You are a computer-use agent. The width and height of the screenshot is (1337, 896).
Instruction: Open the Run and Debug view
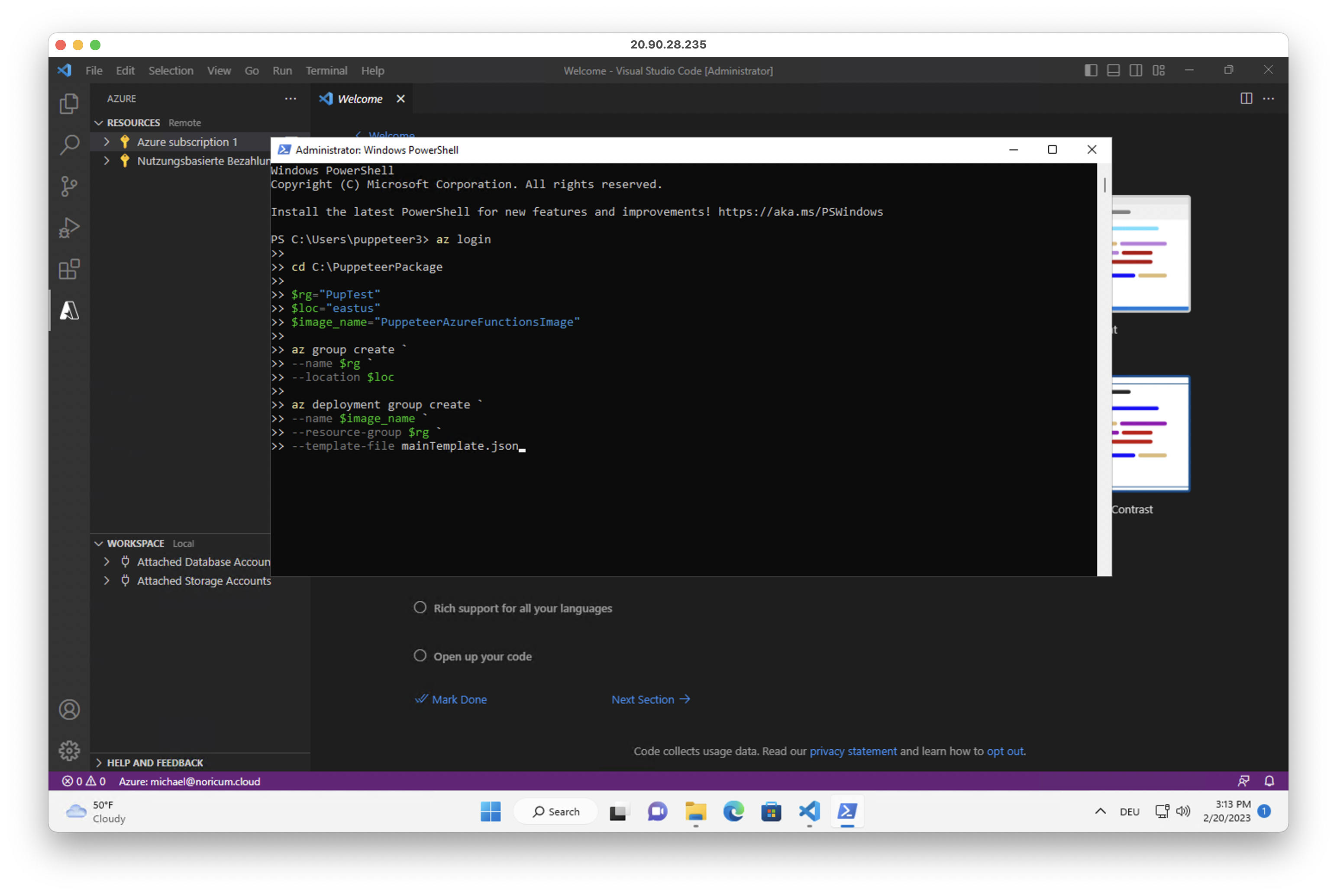pyautogui.click(x=69, y=227)
